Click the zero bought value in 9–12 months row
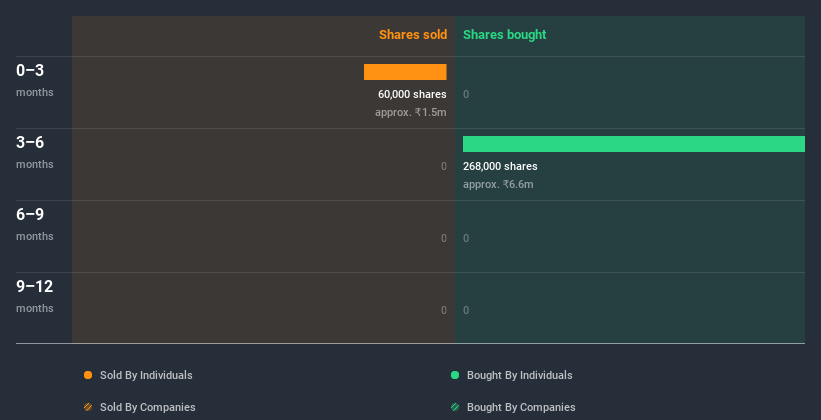The image size is (821, 420). point(466,311)
